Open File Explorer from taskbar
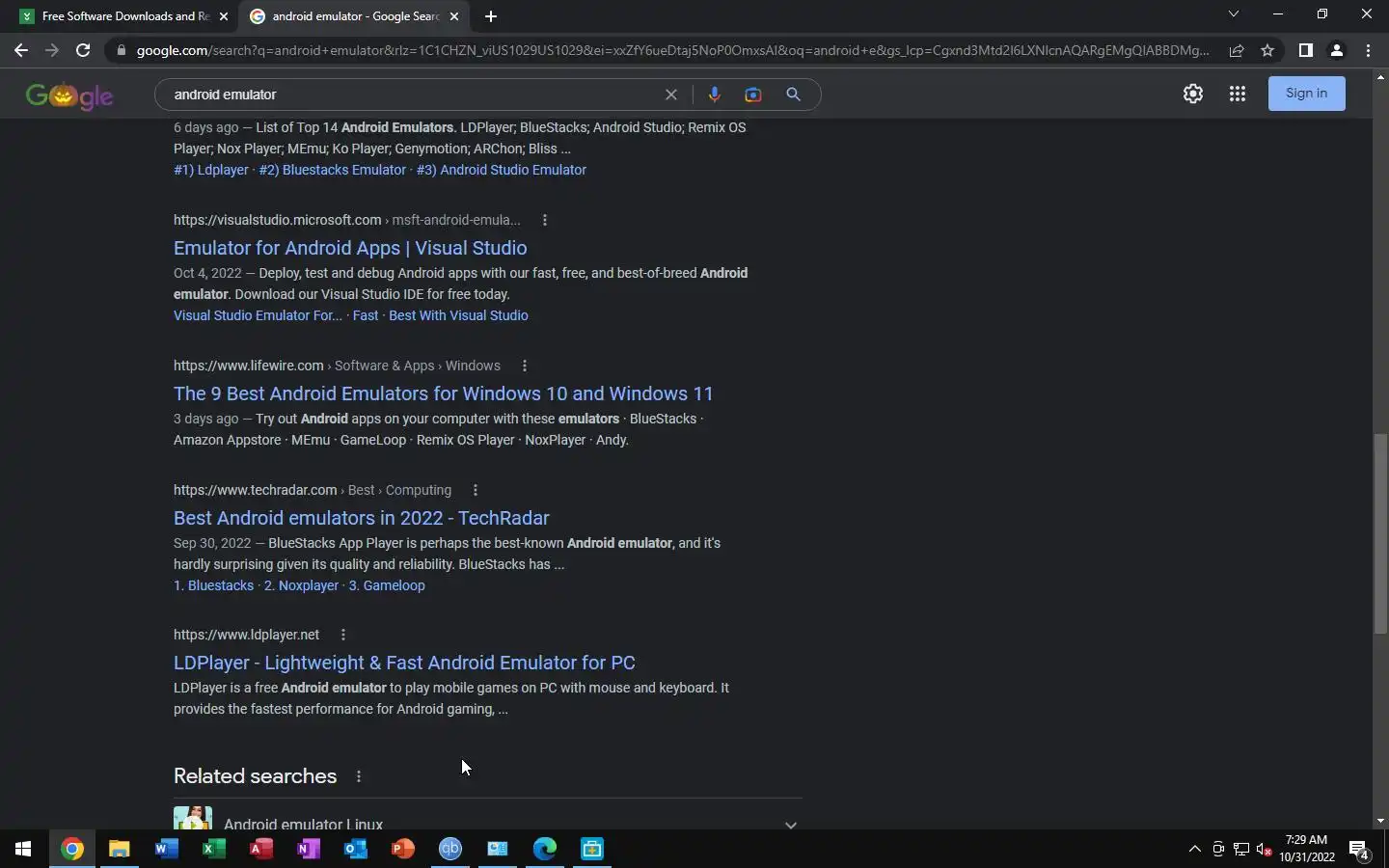This screenshot has height=868, width=1389. click(119, 849)
